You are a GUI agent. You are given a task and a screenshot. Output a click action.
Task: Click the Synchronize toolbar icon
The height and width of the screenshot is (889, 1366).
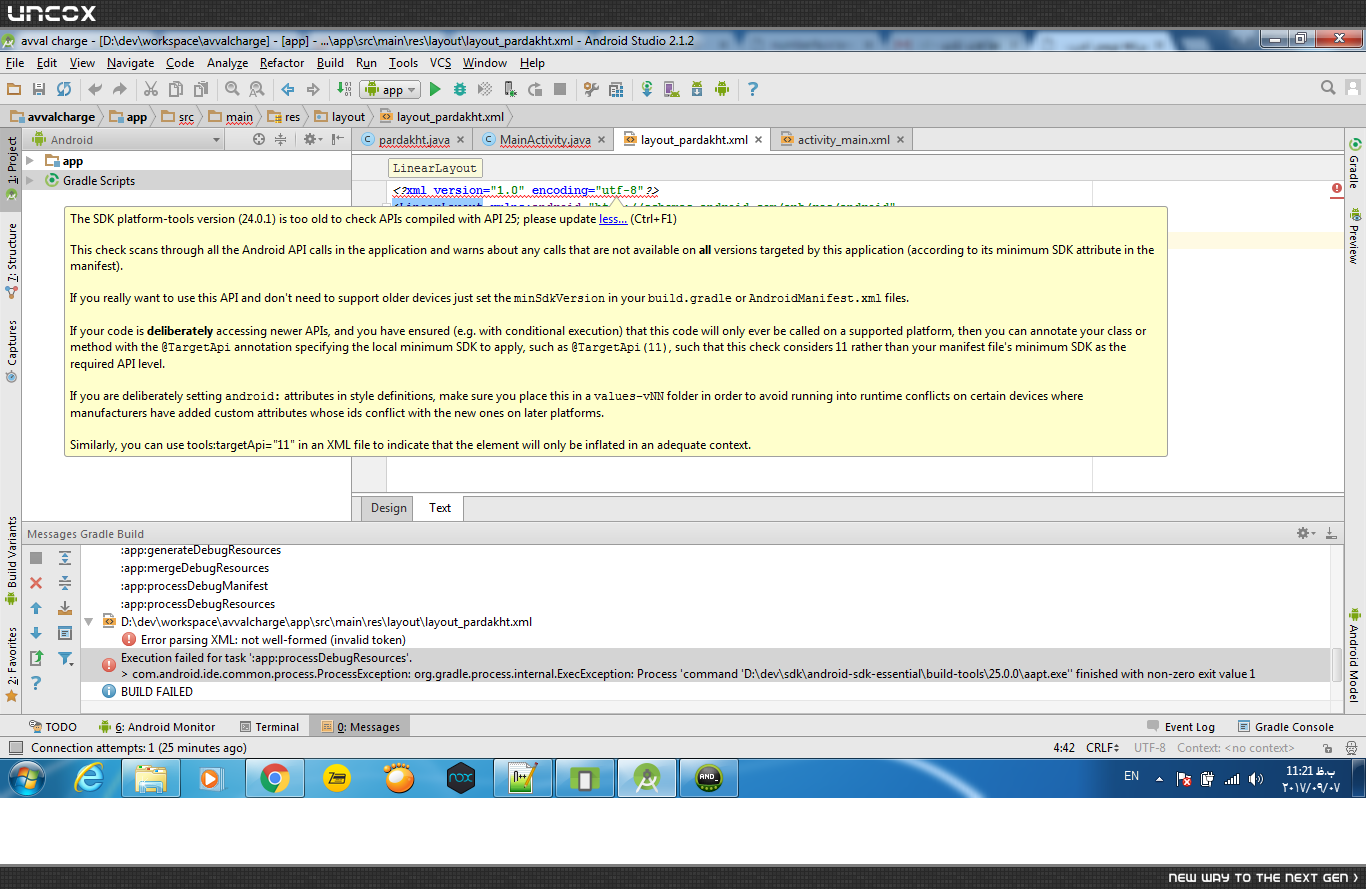pos(64,89)
